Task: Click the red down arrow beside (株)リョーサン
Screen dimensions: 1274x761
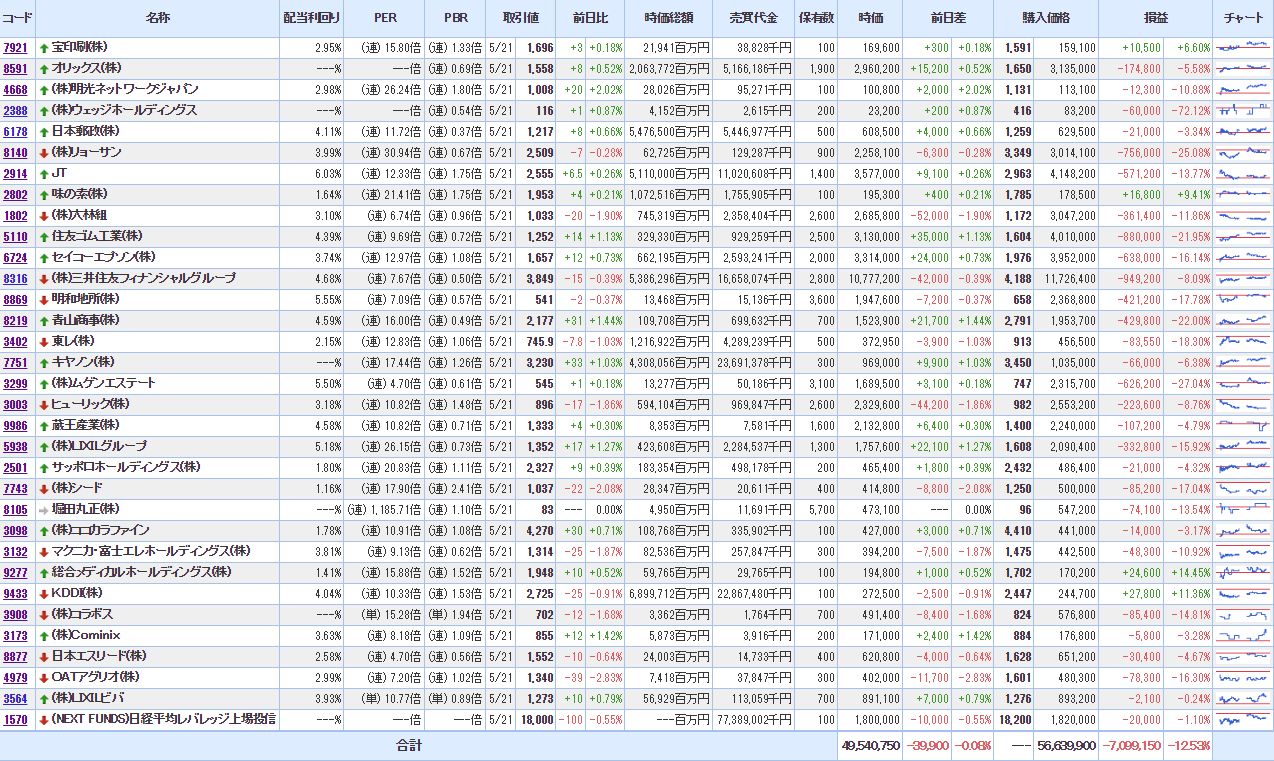Action: 43,152
